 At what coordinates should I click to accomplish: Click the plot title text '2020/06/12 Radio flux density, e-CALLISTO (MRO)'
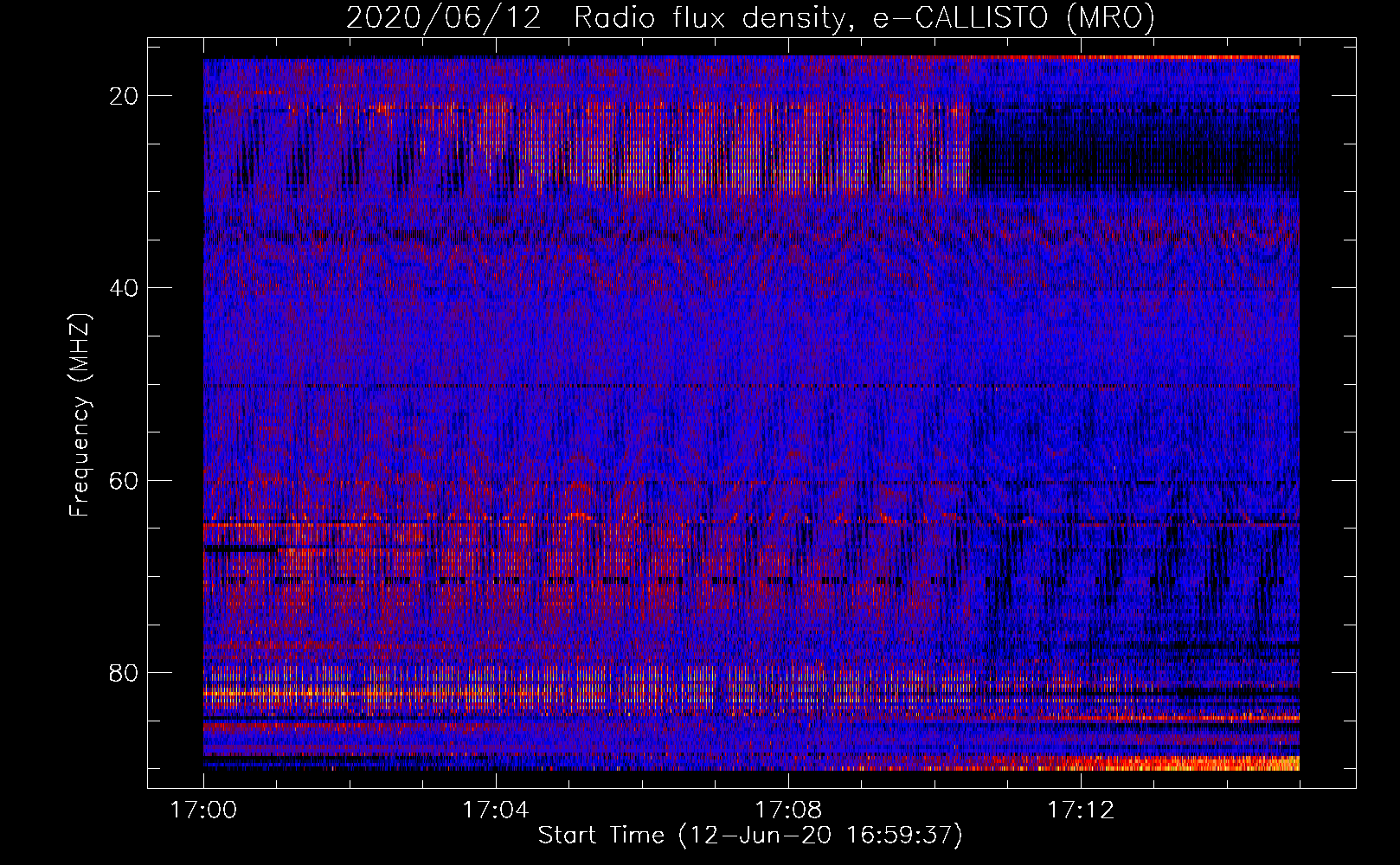coord(750,17)
